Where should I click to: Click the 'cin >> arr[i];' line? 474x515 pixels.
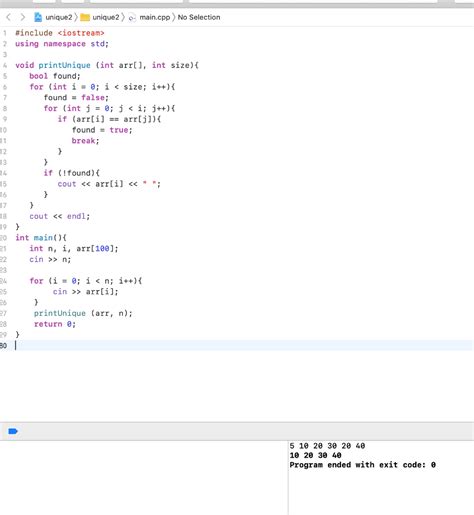[x=85, y=292]
